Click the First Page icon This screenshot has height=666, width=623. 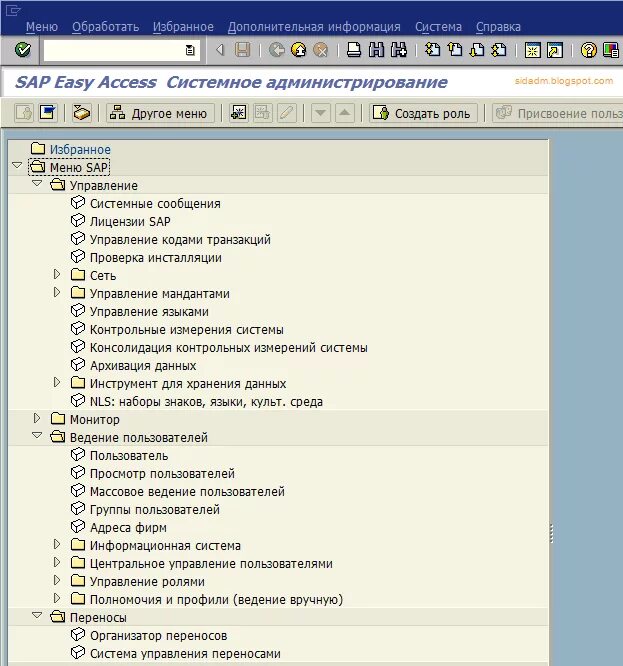[x=433, y=50]
